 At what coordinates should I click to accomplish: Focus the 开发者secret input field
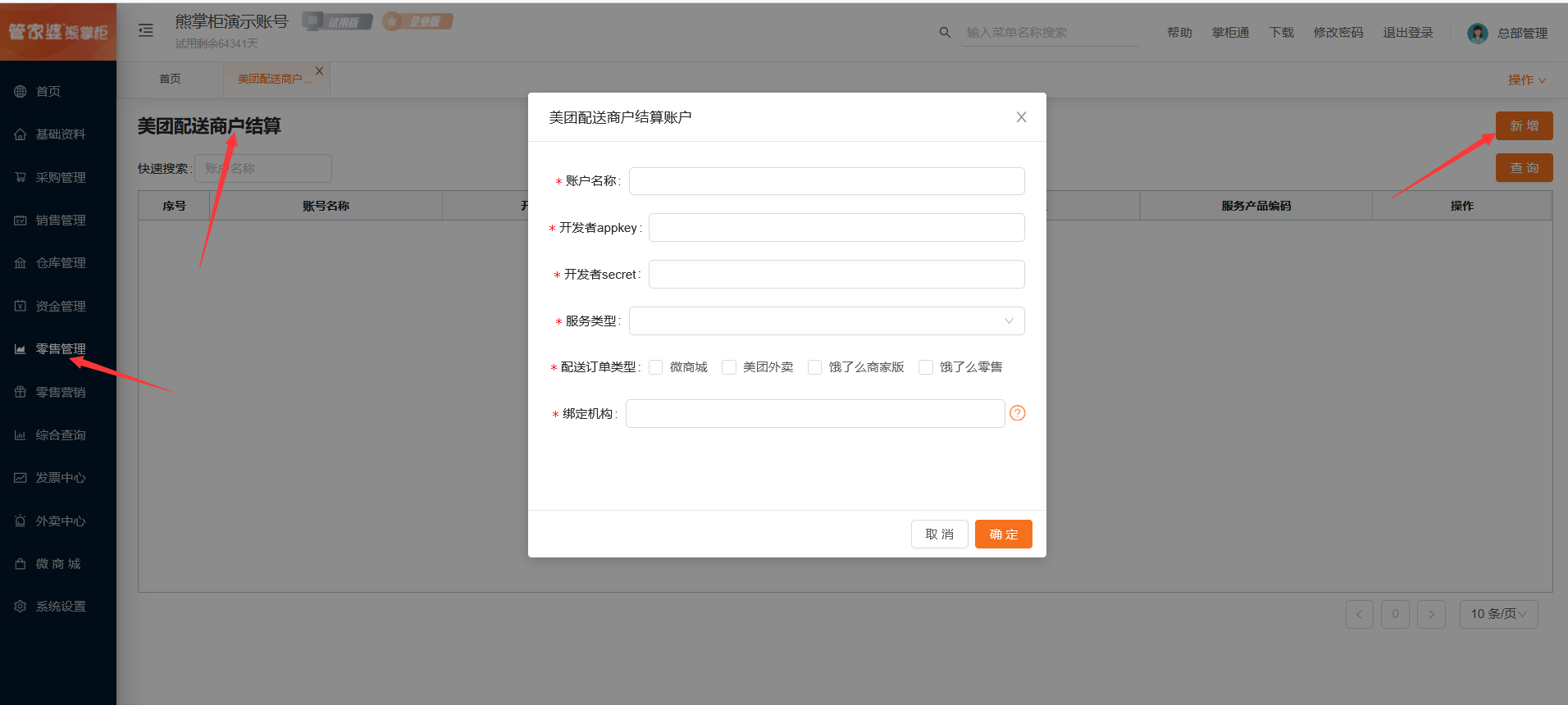836,274
